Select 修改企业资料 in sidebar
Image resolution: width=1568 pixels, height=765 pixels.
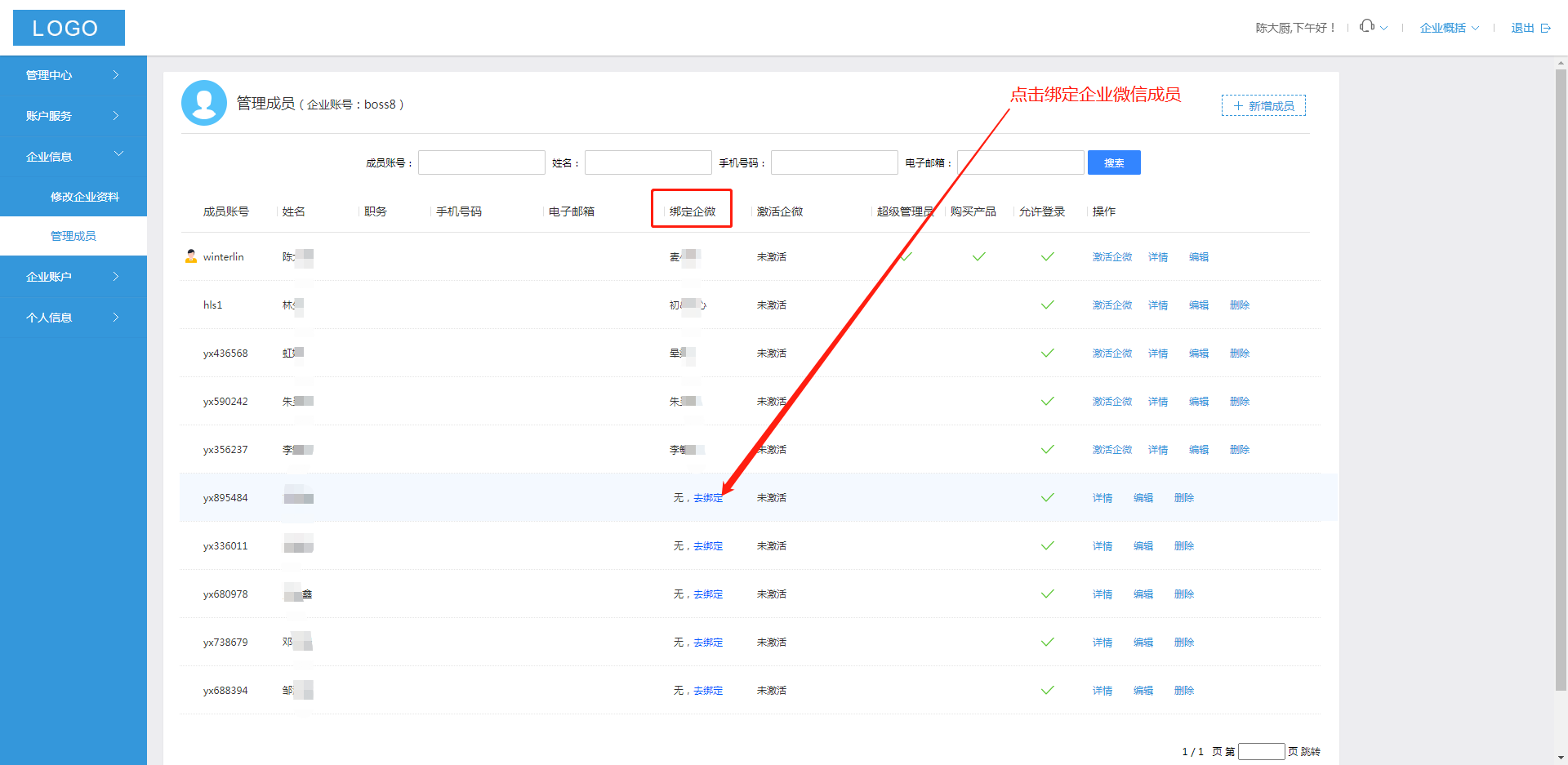click(x=84, y=197)
